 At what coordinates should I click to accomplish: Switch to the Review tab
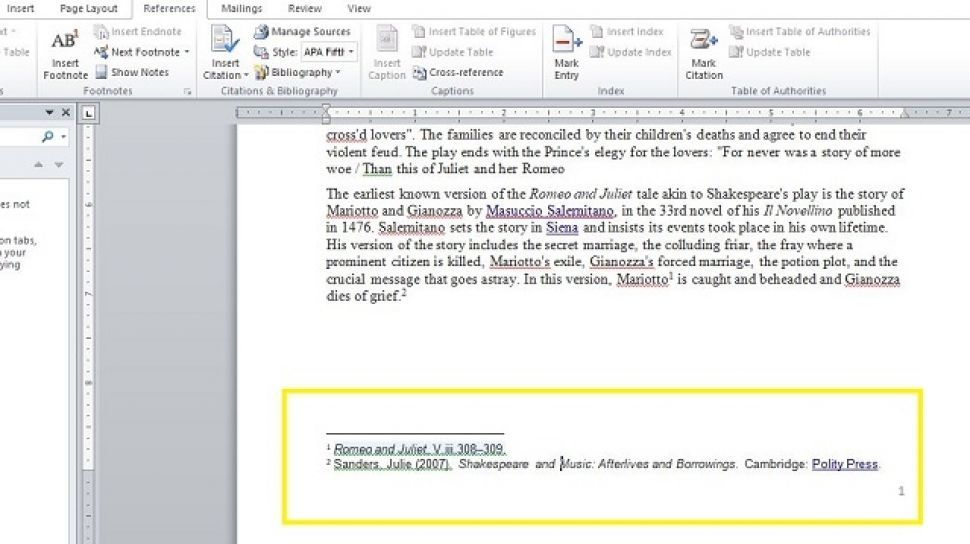pyautogui.click(x=304, y=9)
